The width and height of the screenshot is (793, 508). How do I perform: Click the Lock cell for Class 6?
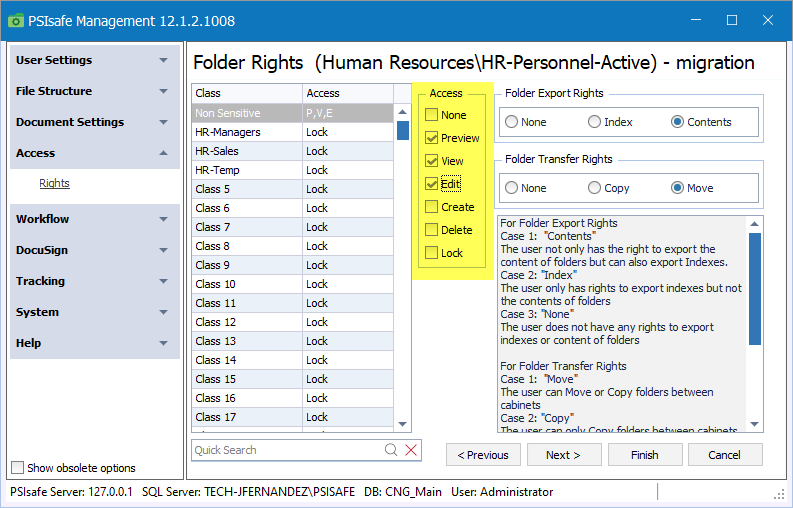pos(348,208)
